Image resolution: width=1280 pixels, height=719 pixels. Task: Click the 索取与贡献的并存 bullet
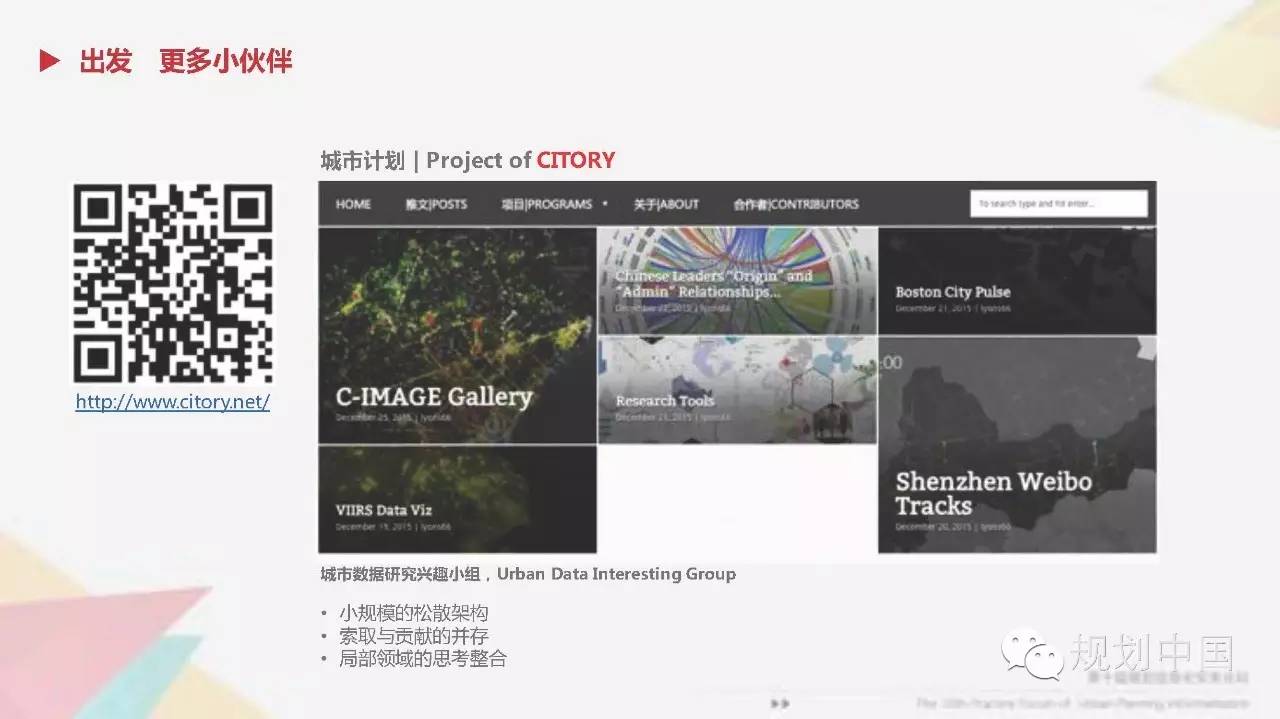[413, 636]
